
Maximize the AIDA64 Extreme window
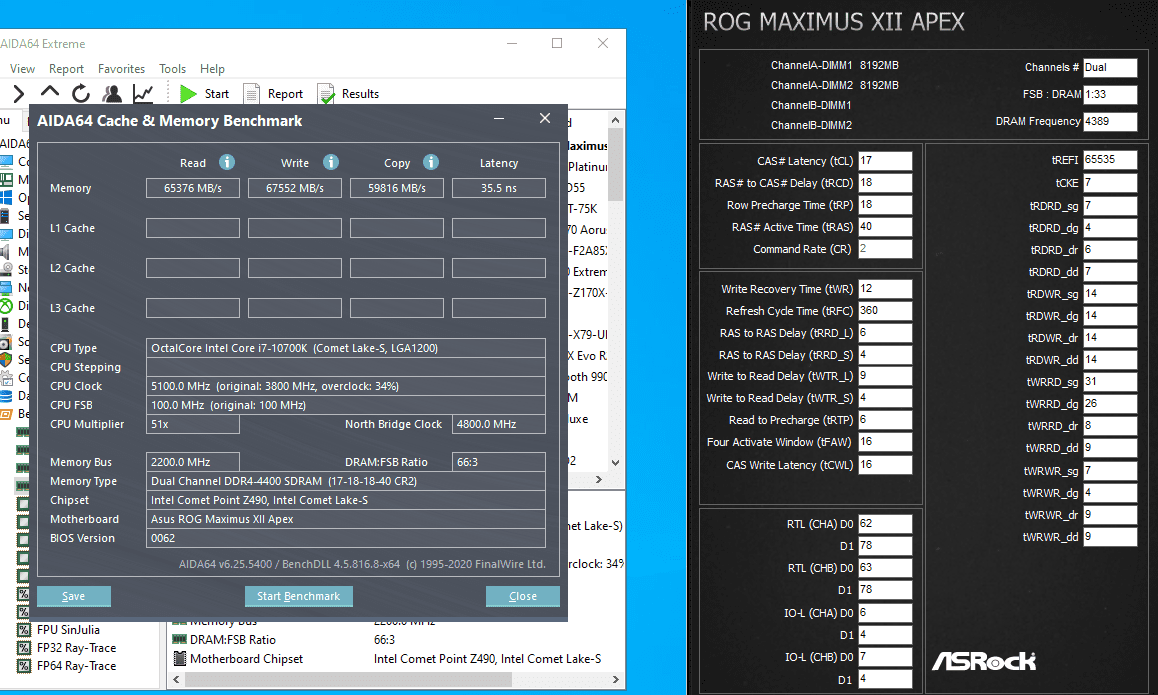[x=557, y=43]
